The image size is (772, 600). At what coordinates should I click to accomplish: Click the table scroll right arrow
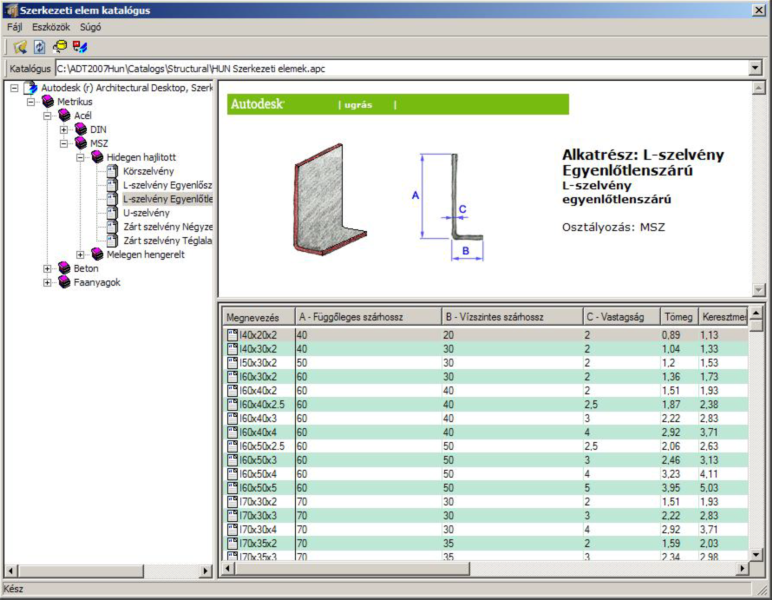tap(742, 568)
